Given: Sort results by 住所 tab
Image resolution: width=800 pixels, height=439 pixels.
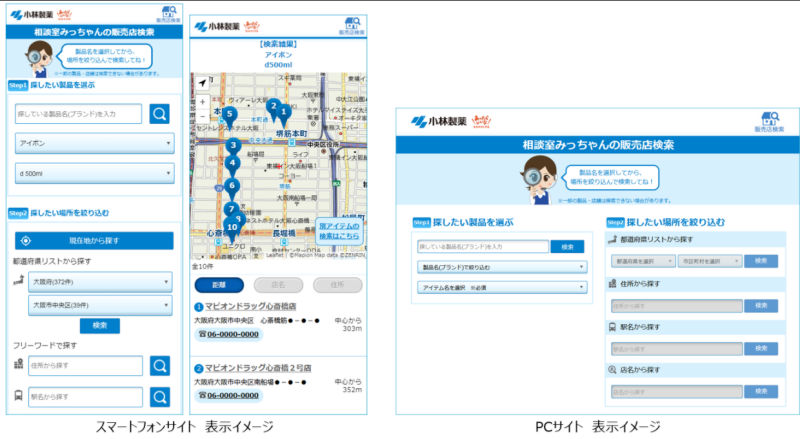Looking at the screenshot, I should (337, 285).
